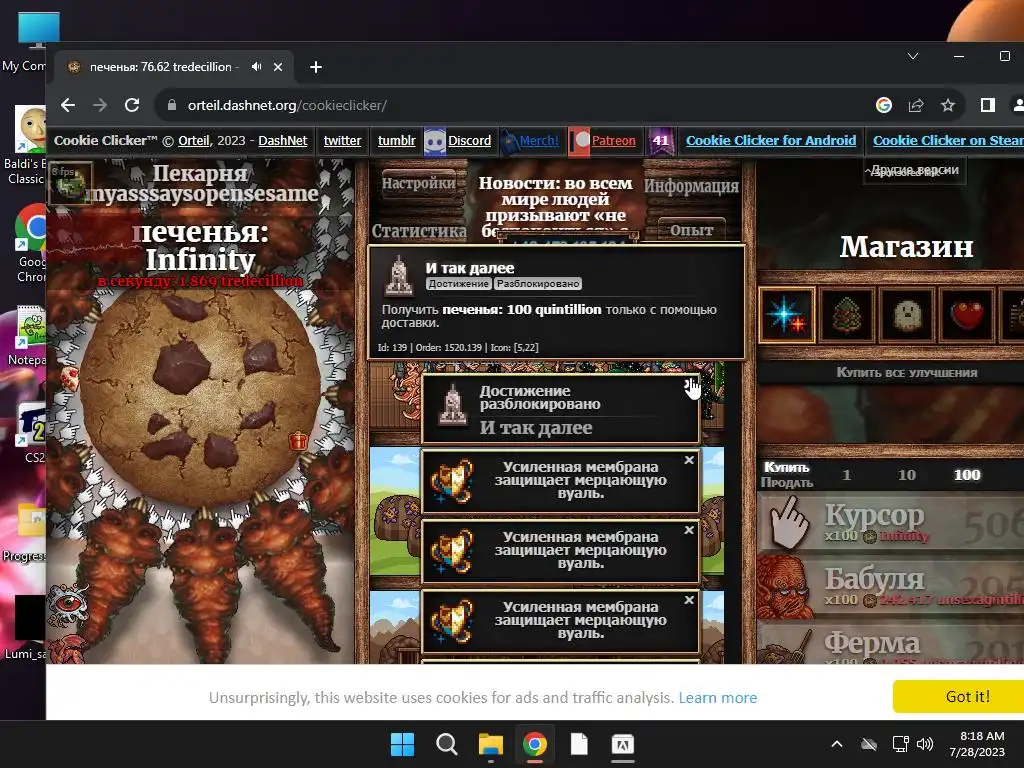Open the DashNet link
Image resolution: width=1024 pixels, height=768 pixels.
click(282, 140)
